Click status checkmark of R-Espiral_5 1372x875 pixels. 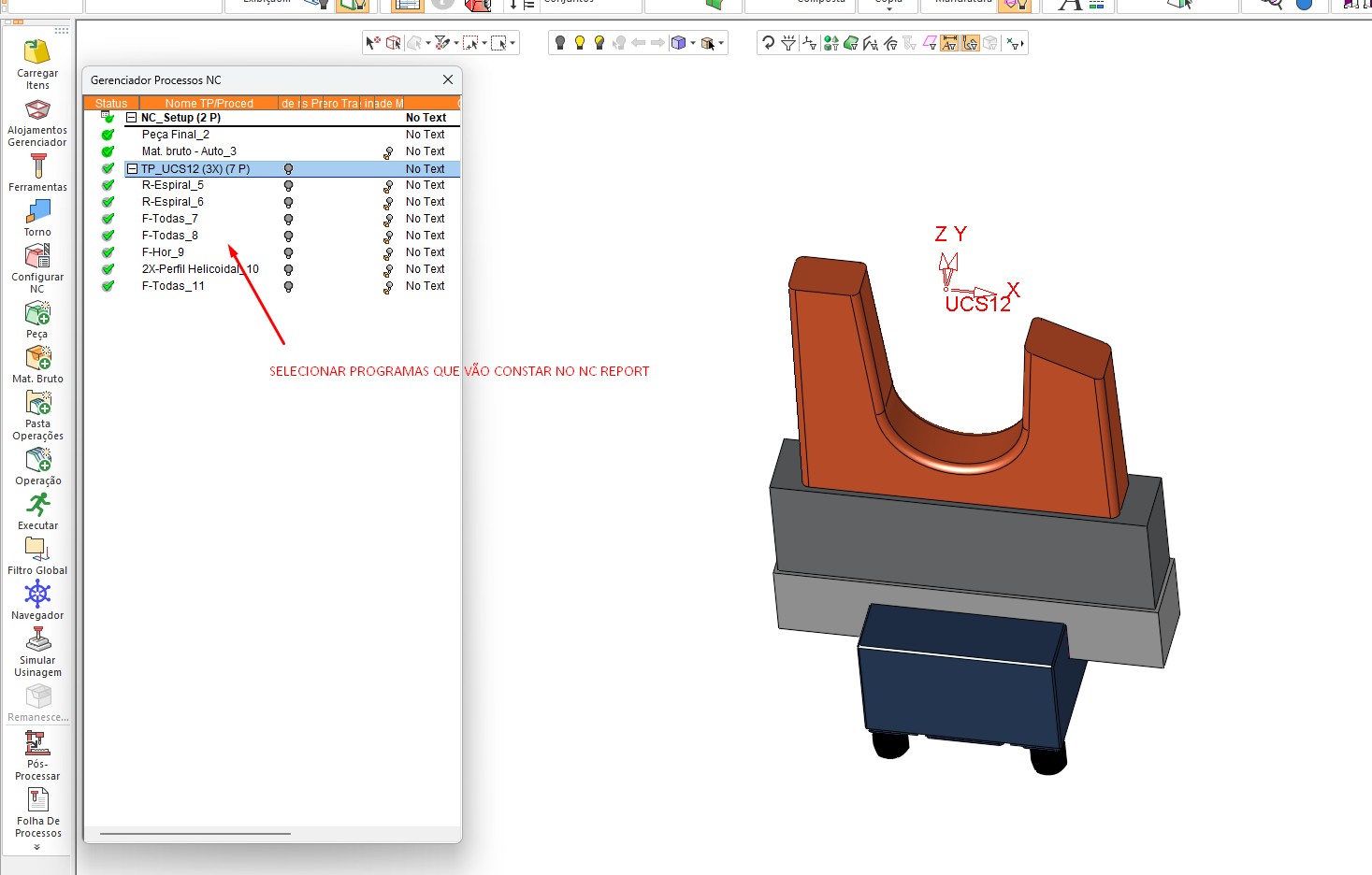108,185
